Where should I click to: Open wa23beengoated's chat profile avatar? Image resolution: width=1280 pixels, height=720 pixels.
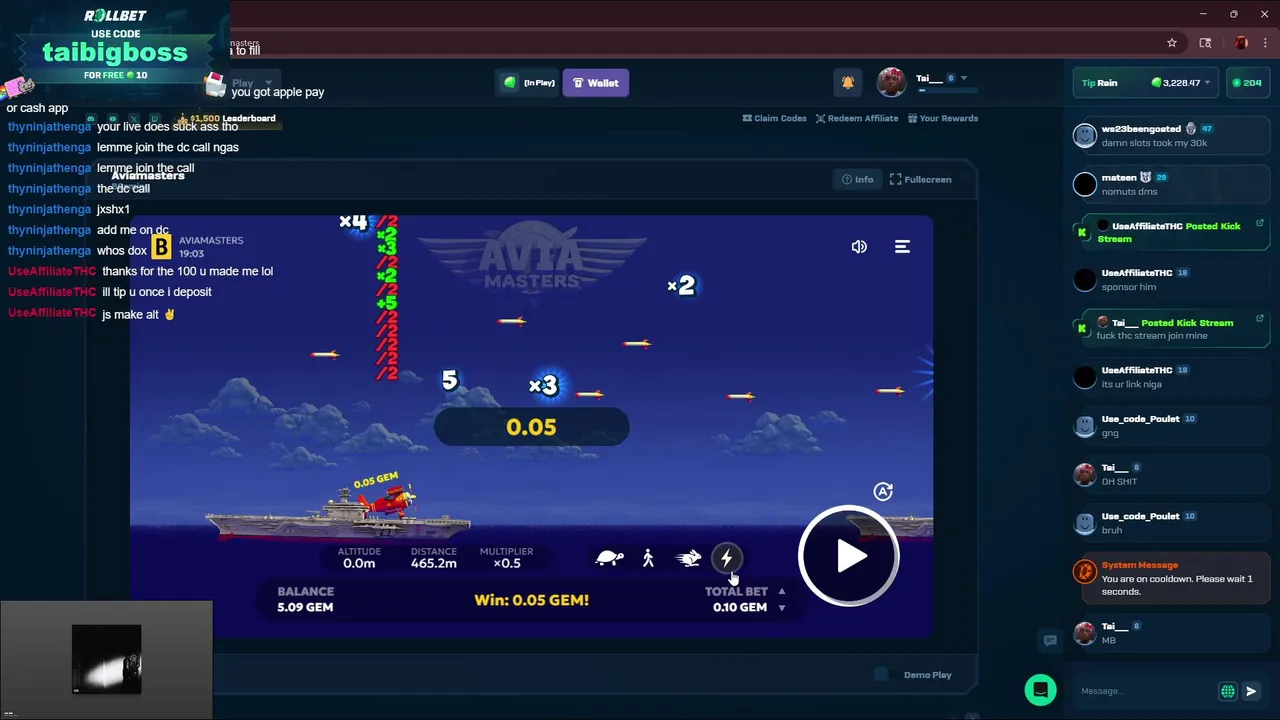[1085, 136]
